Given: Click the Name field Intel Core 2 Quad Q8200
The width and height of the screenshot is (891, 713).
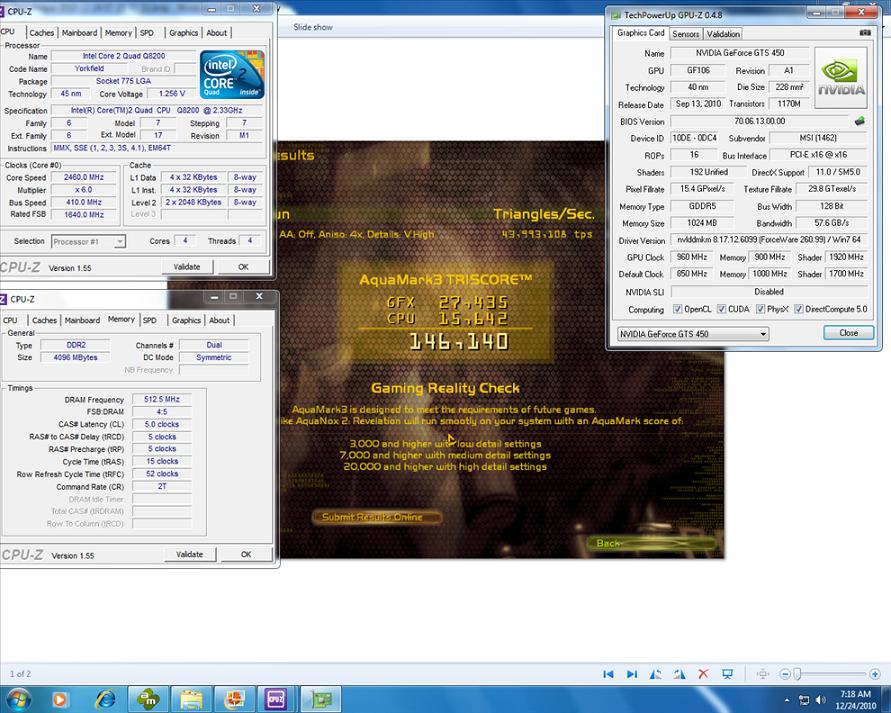Looking at the screenshot, I should coord(124,56).
